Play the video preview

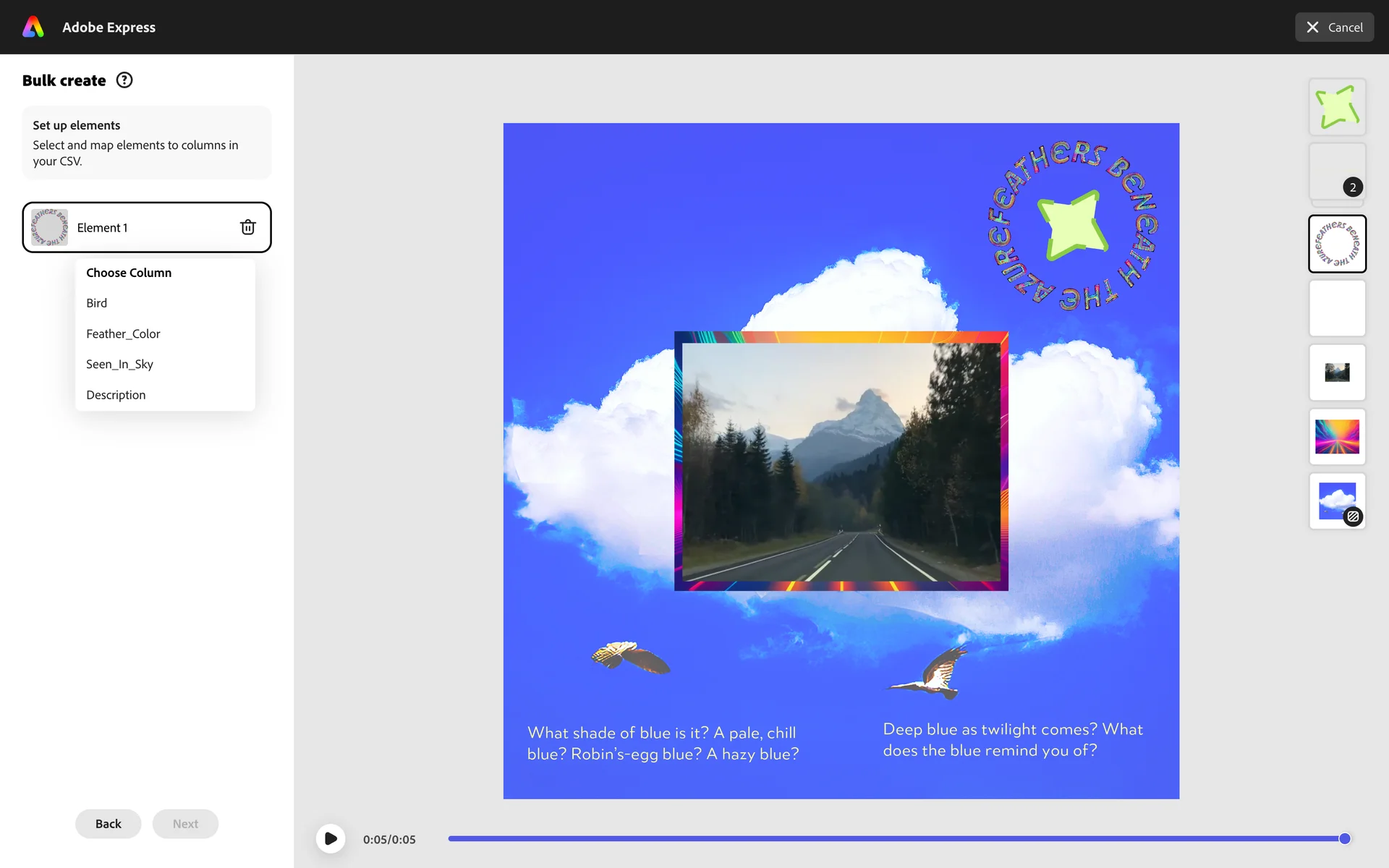pos(331,838)
